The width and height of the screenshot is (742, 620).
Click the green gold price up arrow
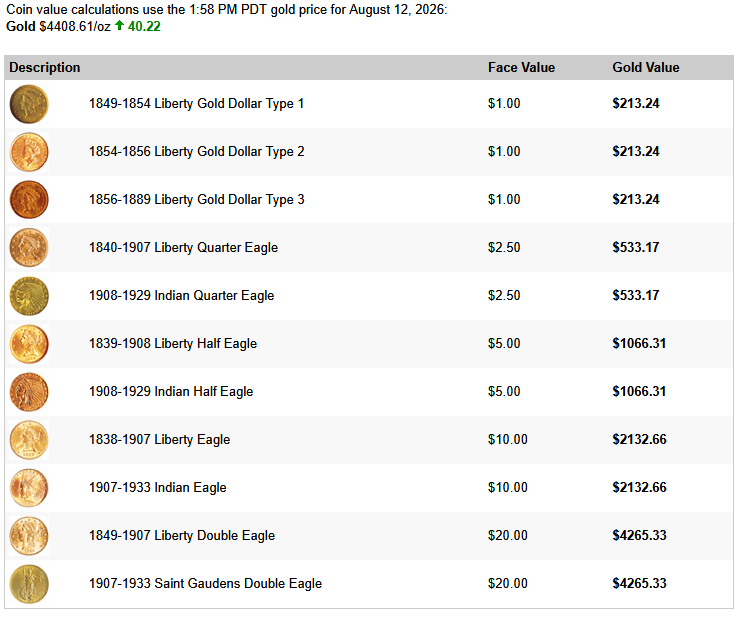coord(119,25)
